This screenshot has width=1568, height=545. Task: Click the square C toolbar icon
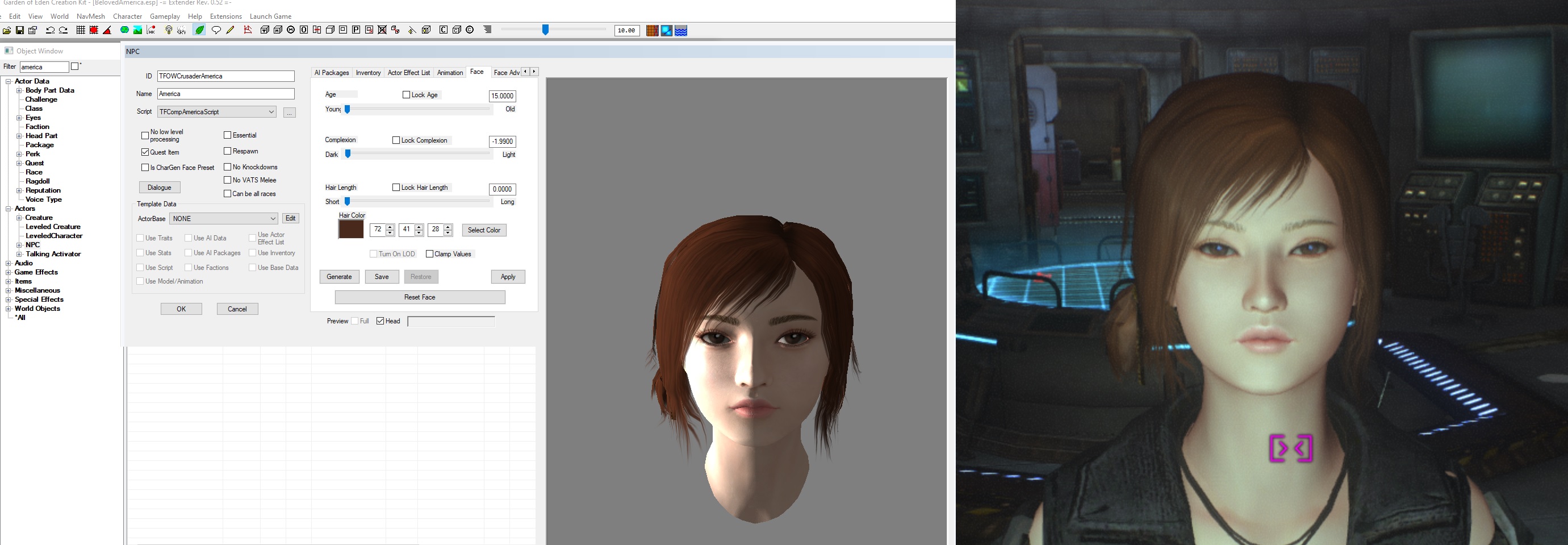pos(443,31)
